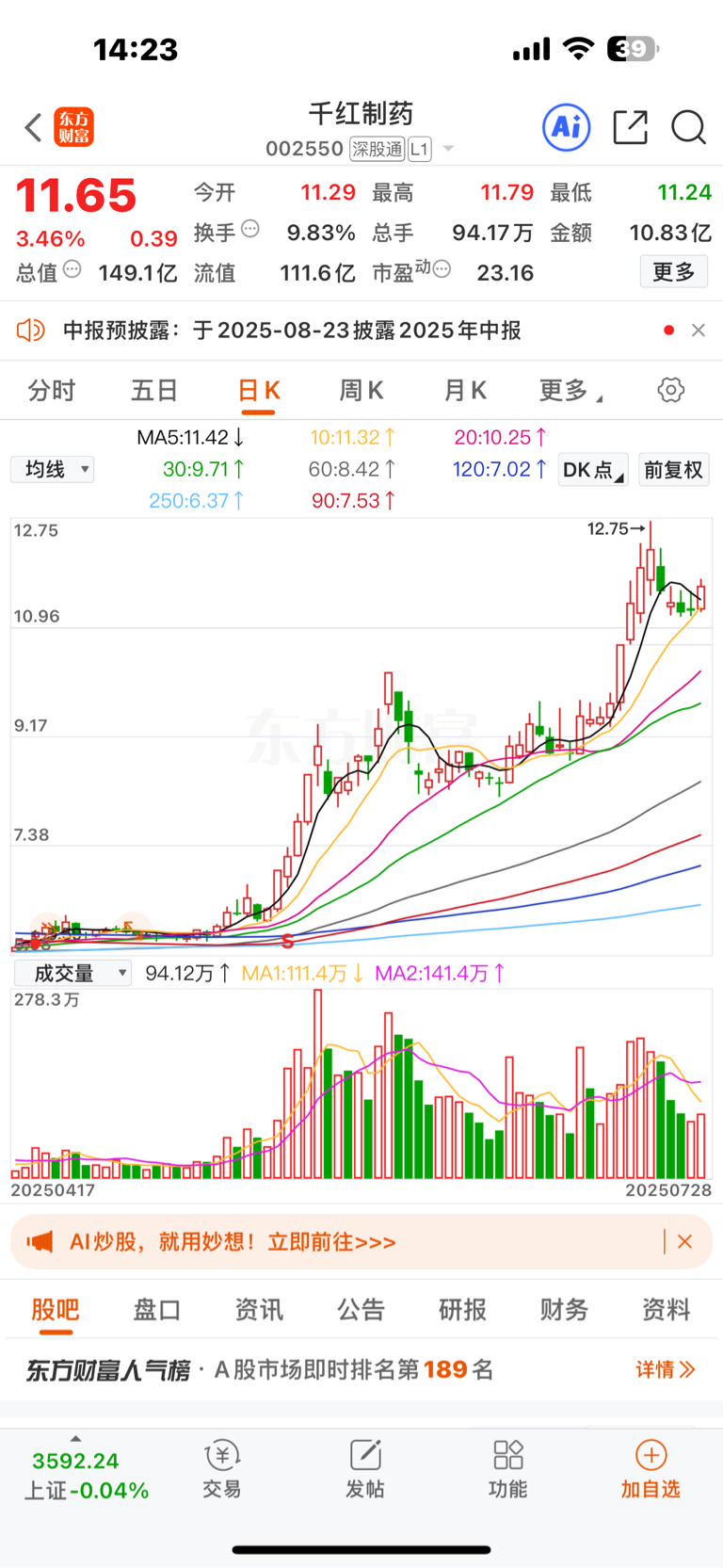The width and height of the screenshot is (723, 1568).
Task: Open the 均线 indicator dropdown
Action: 53,469
